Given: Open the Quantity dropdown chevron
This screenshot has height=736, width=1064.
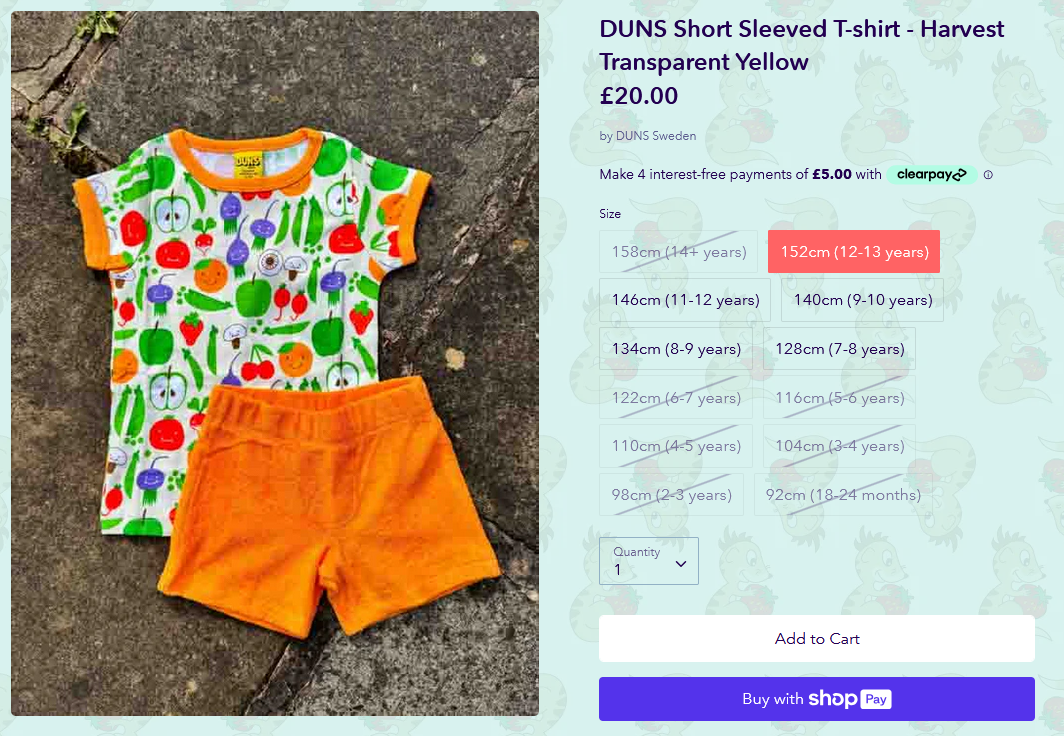Looking at the screenshot, I should tap(681, 564).
